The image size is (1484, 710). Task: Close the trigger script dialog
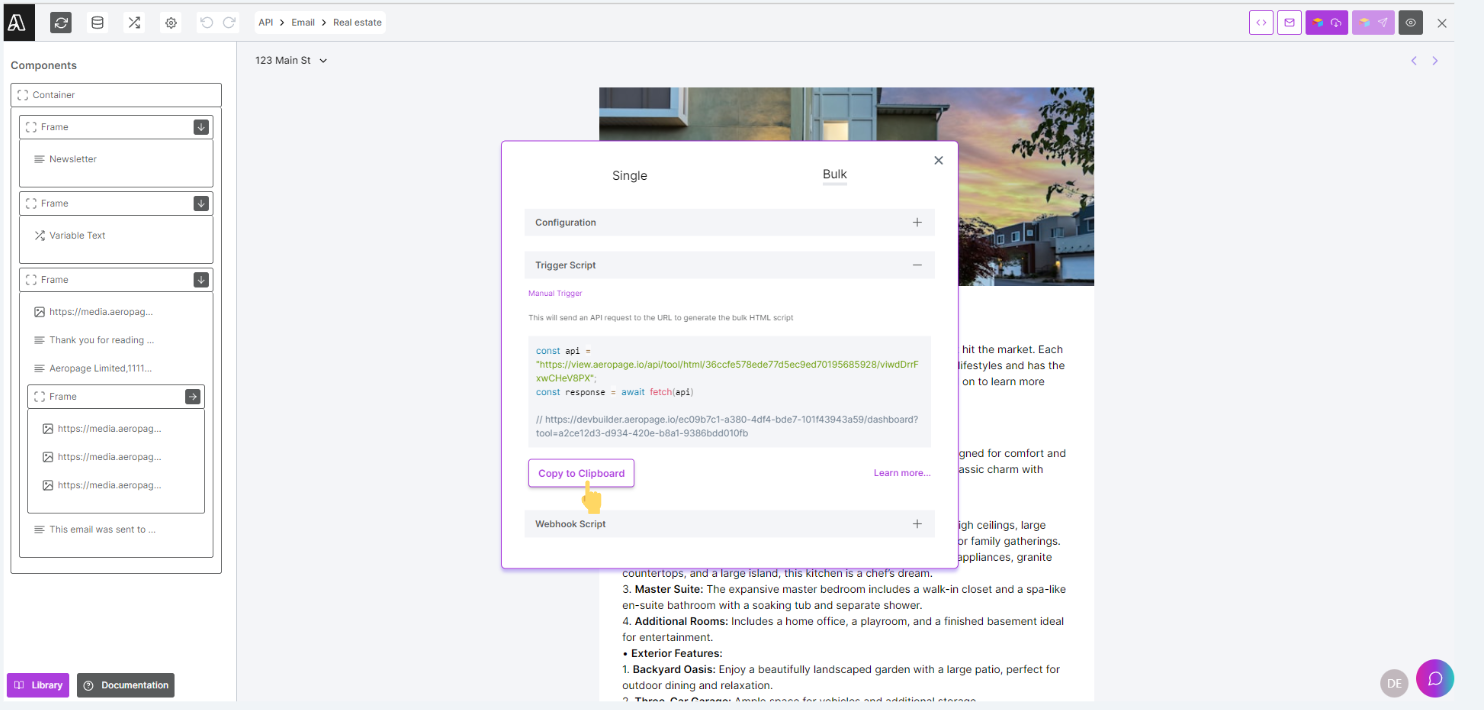[938, 160]
